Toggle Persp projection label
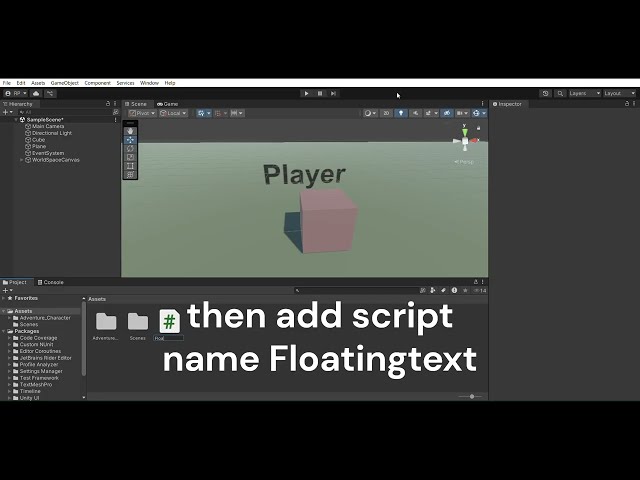 pos(464,162)
